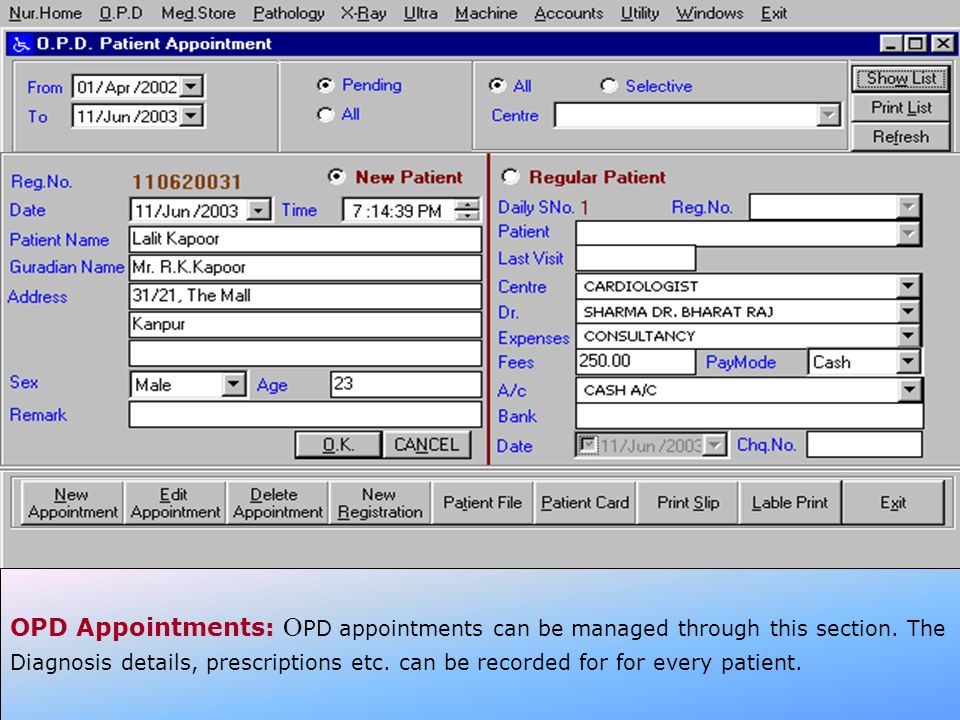Viewport: 960px width, 720px height.
Task: Open the PayMode Cash dropdown
Action: [x=909, y=362]
